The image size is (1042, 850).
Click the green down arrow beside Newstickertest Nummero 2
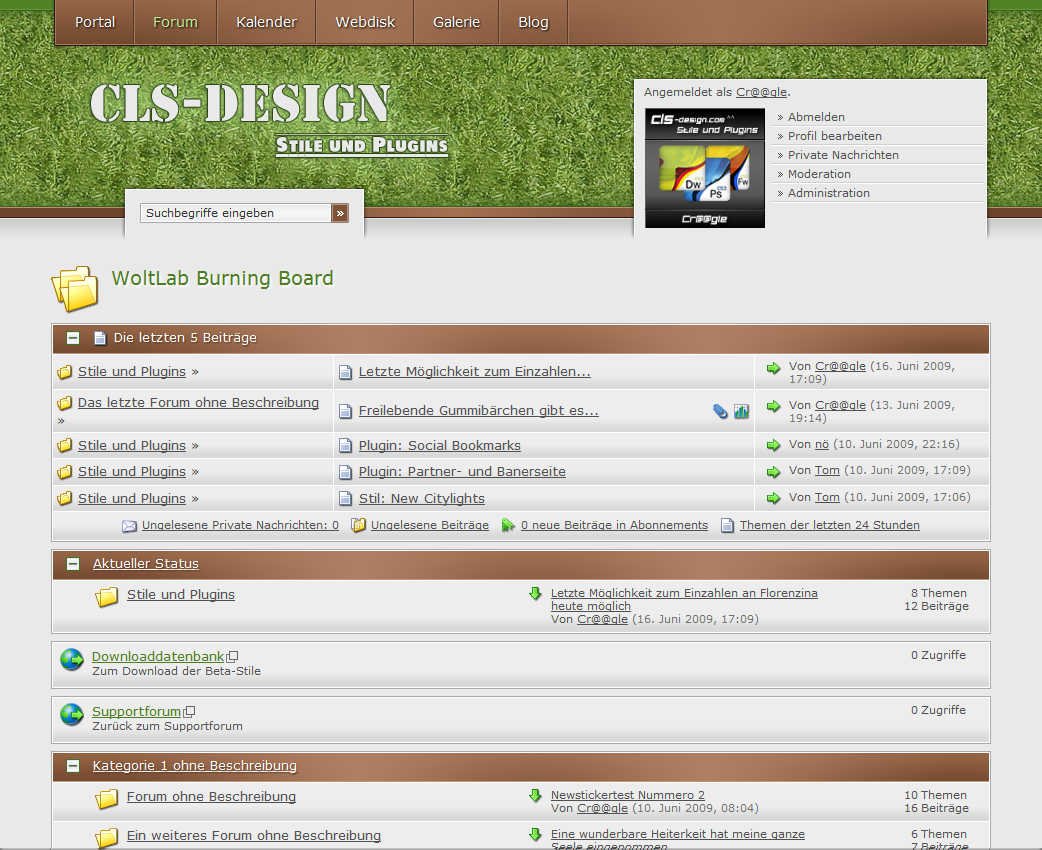535,796
